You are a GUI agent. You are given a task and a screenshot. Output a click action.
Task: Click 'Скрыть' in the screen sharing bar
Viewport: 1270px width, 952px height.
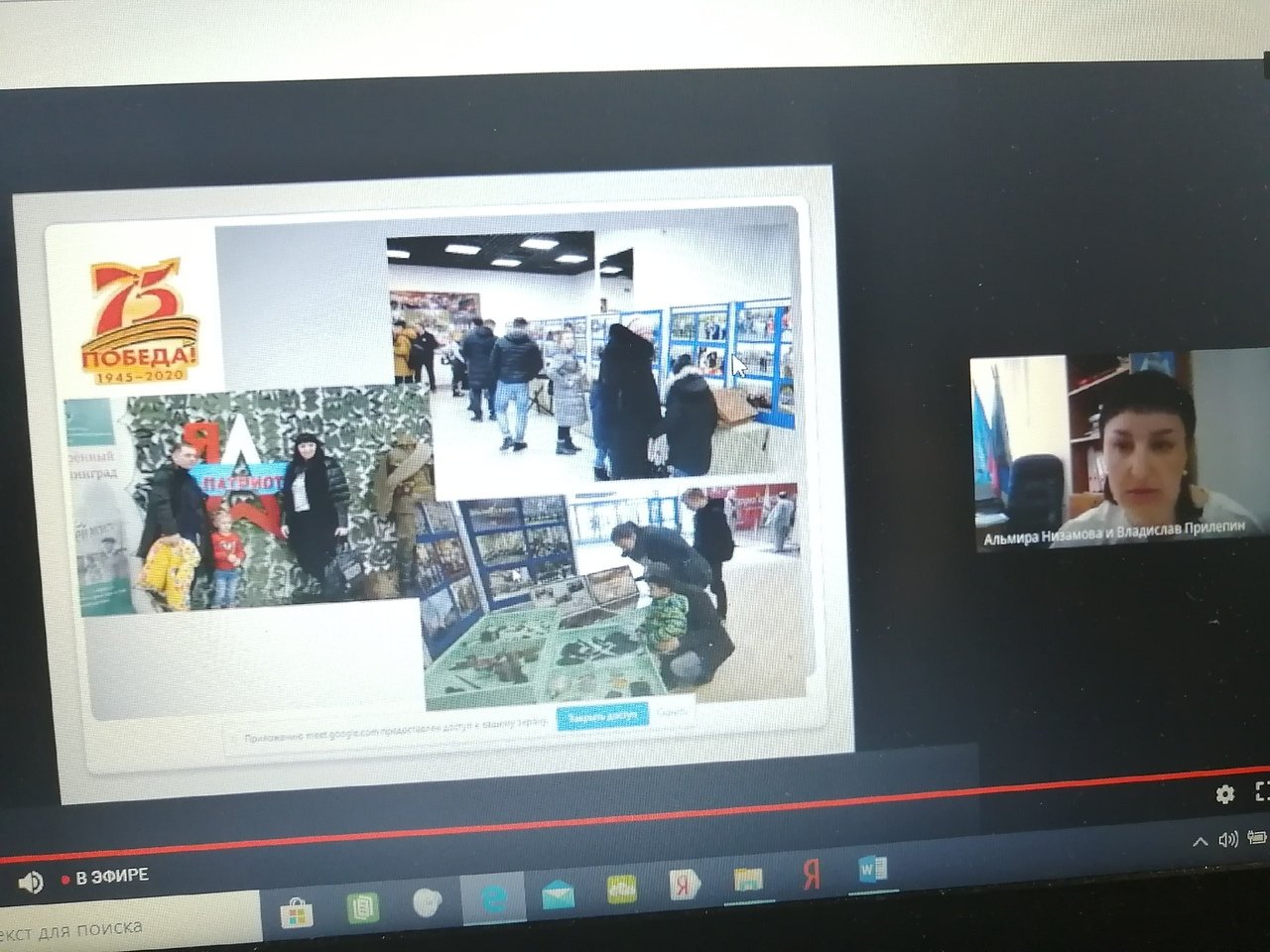[x=672, y=712]
